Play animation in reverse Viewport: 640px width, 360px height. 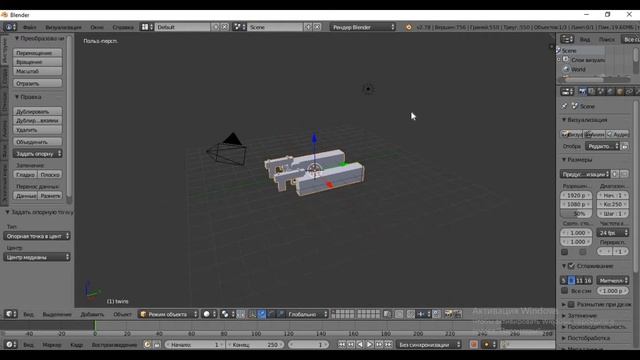pos(360,344)
